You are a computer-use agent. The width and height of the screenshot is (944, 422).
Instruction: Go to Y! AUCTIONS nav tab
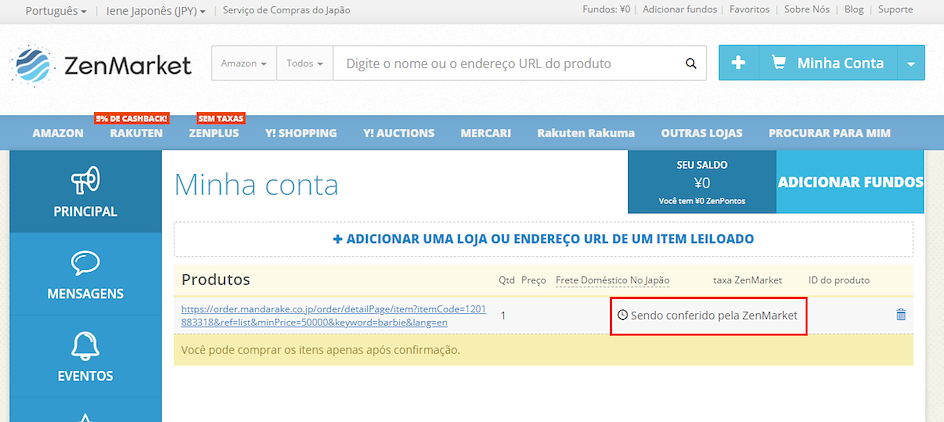(399, 133)
